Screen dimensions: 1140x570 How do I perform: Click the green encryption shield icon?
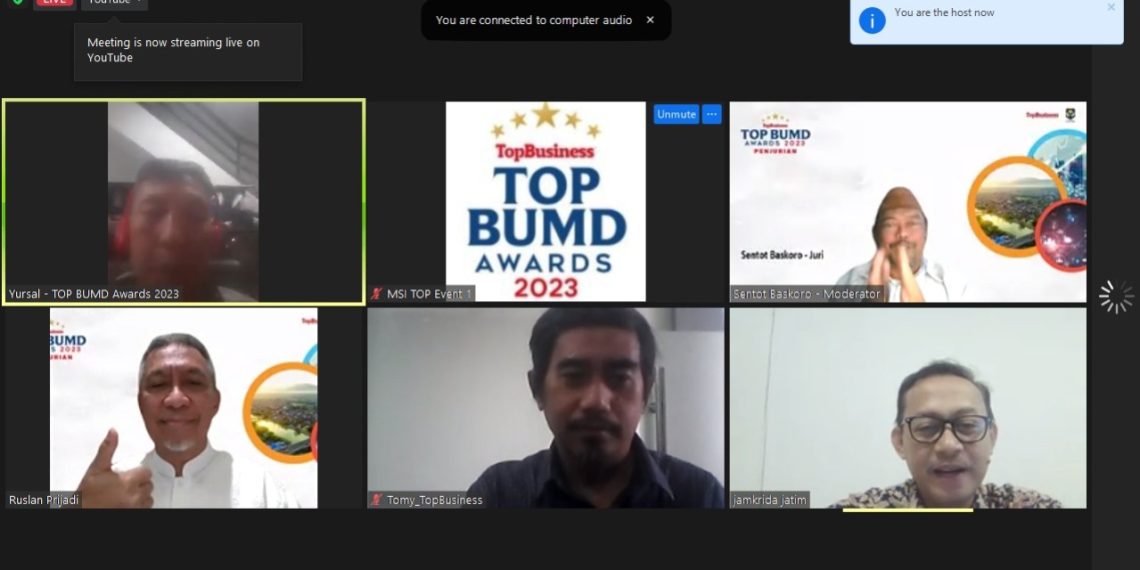(17, 2)
